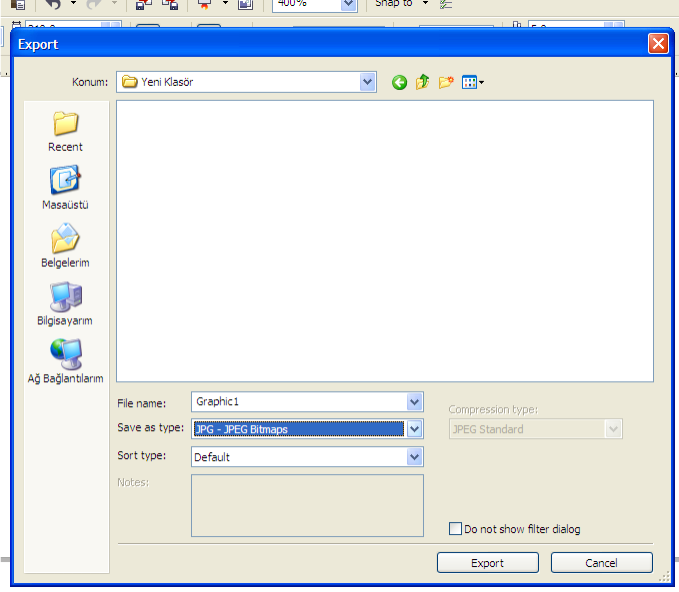Expand the Sort type dropdown
Screen dimensions: 679x592
click(x=414, y=457)
